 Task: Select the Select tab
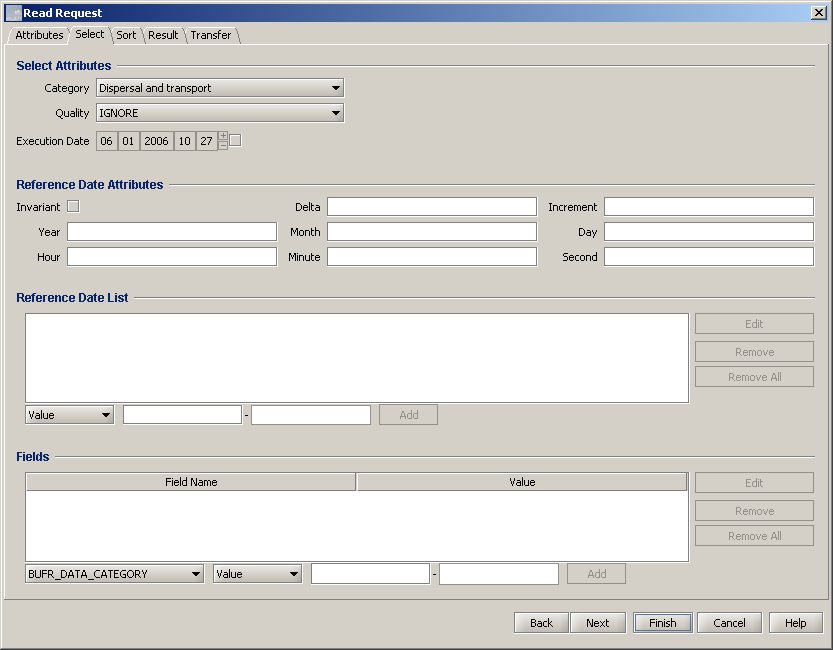point(89,35)
